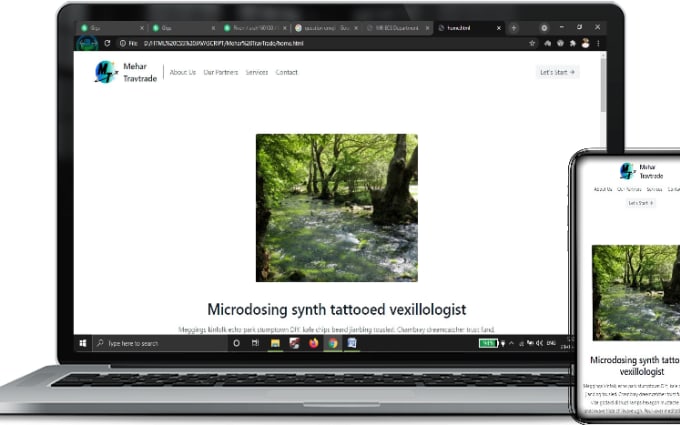The image size is (680, 425).
Task: Switch to the Google search browser tab
Action: 325,28
